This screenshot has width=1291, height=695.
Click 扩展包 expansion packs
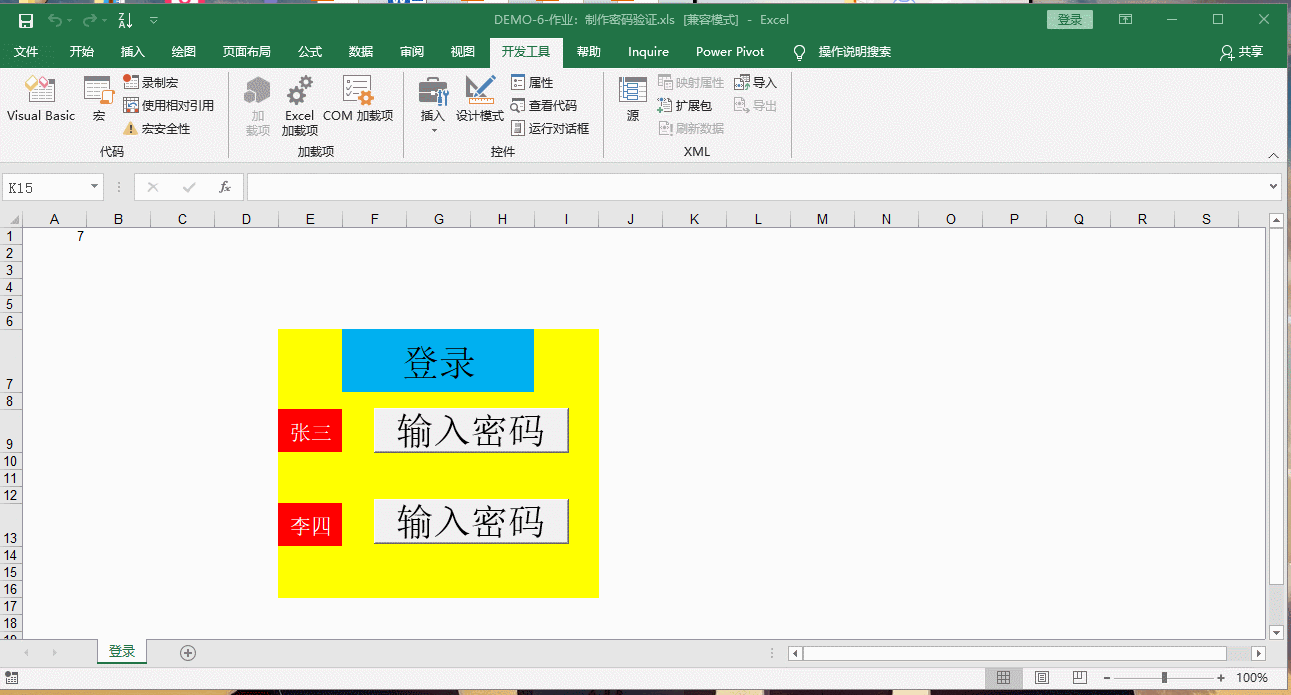point(684,105)
